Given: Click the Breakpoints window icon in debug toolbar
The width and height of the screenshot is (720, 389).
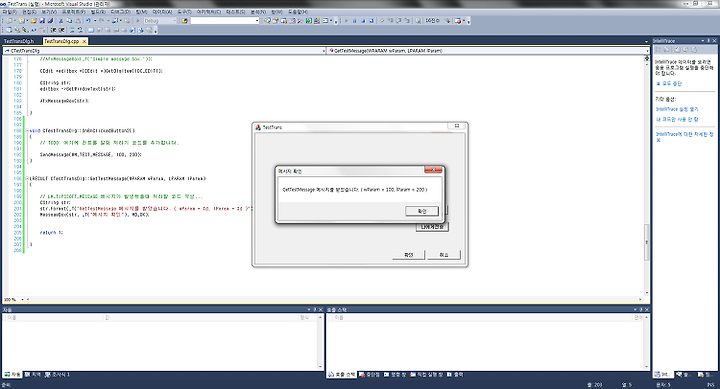Looking at the screenshot, I should (x=457, y=21).
